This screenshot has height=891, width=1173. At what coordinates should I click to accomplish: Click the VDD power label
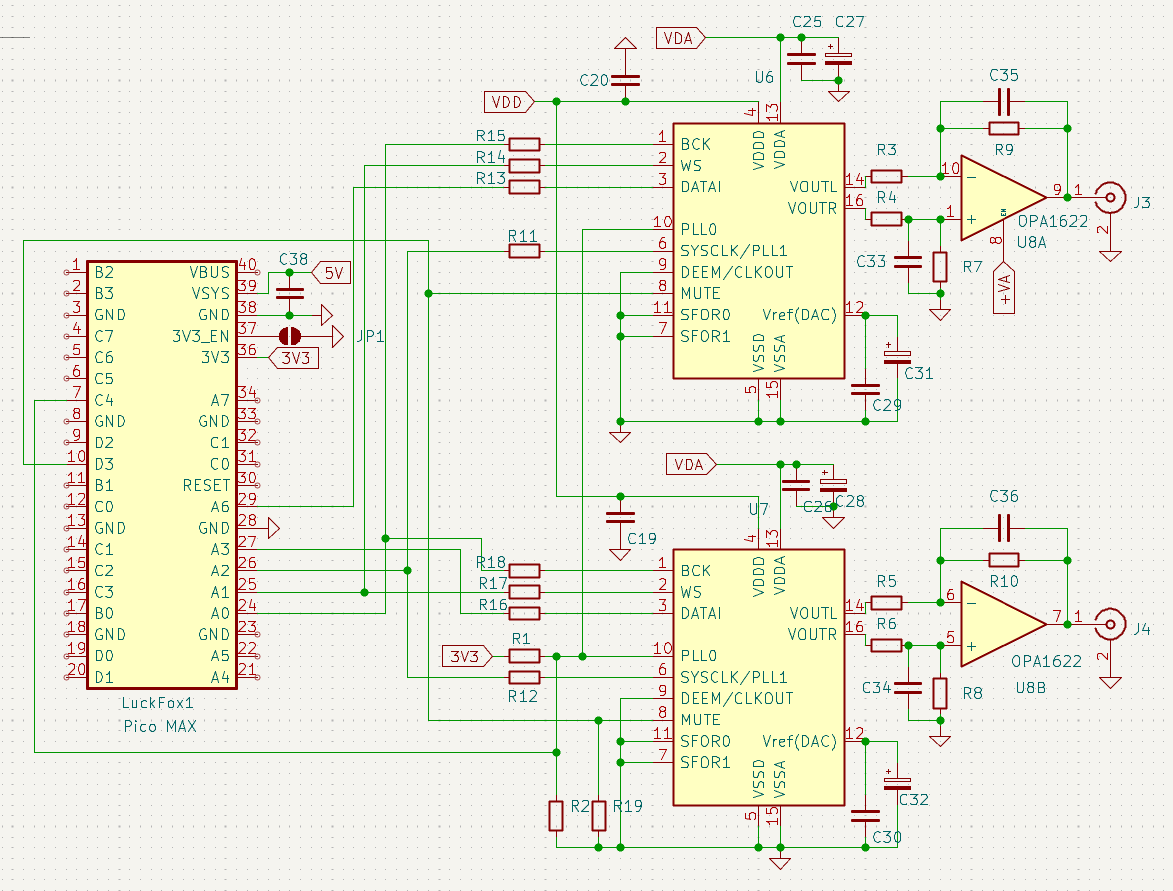pos(510,101)
